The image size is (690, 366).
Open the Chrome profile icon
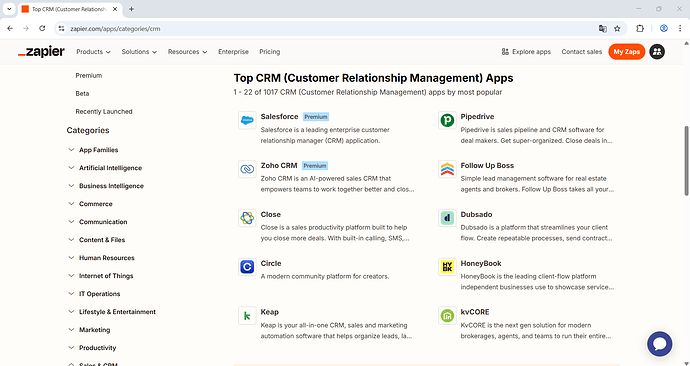click(664, 29)
